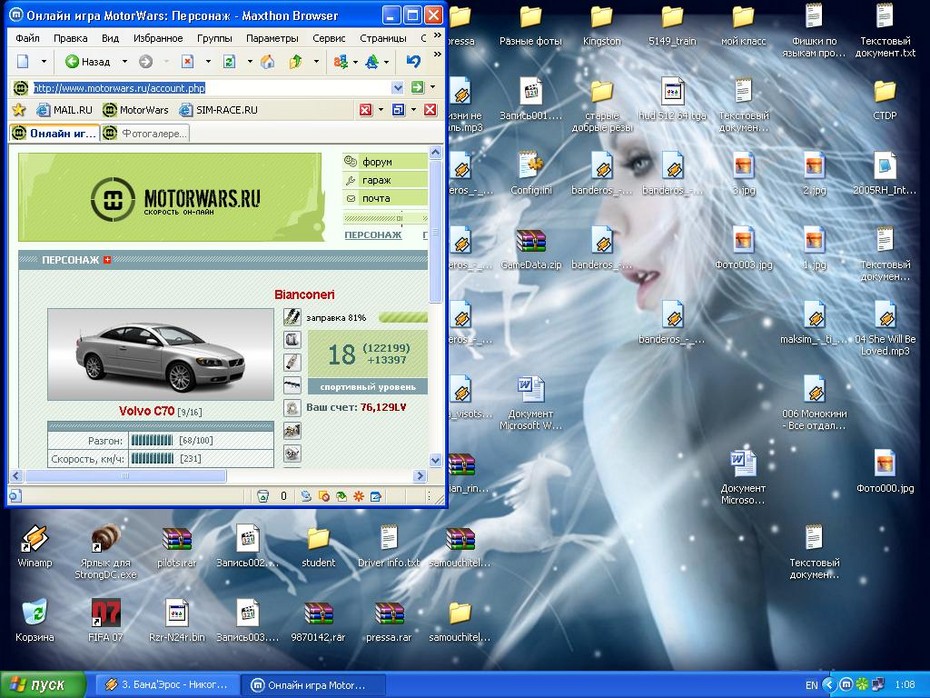Go back with the Назад button
The width and height of the screenshot is (930, 698).
[88, 61]
